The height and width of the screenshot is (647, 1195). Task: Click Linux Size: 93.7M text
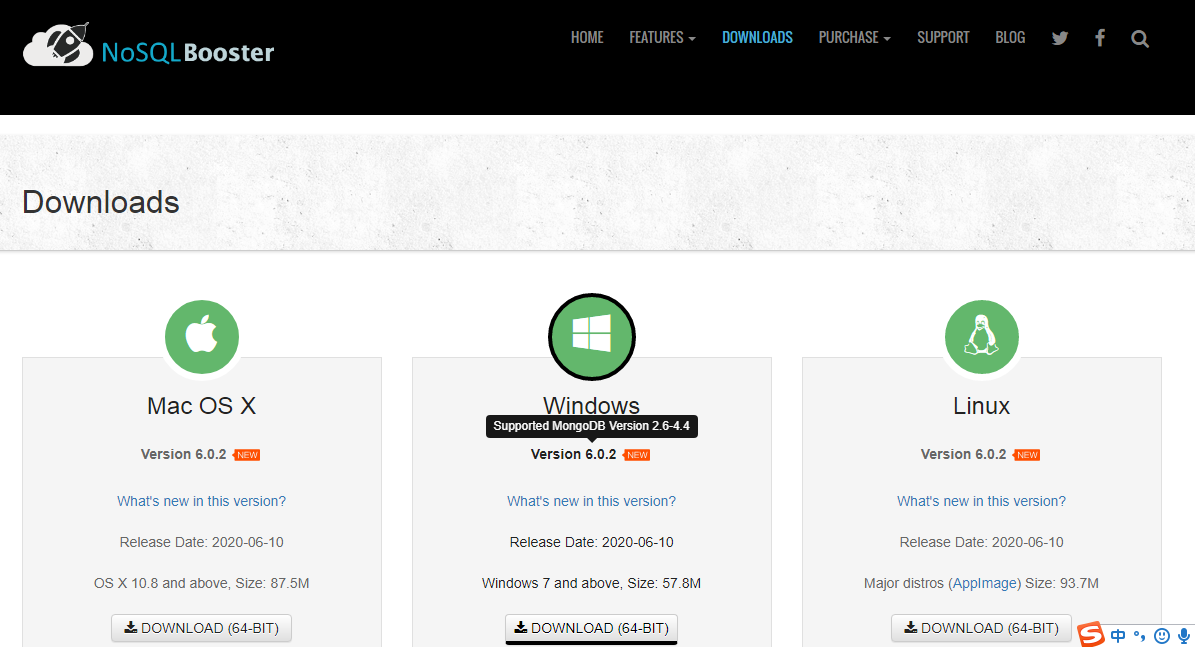[1062, 583]
